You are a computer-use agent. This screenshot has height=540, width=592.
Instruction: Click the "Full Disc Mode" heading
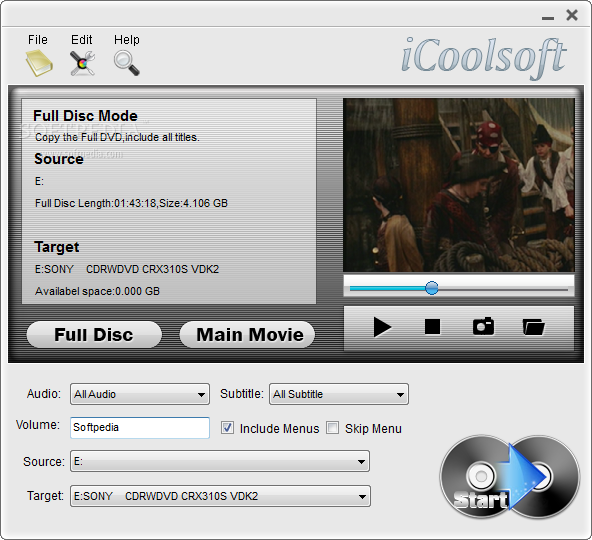pos(85,116)
